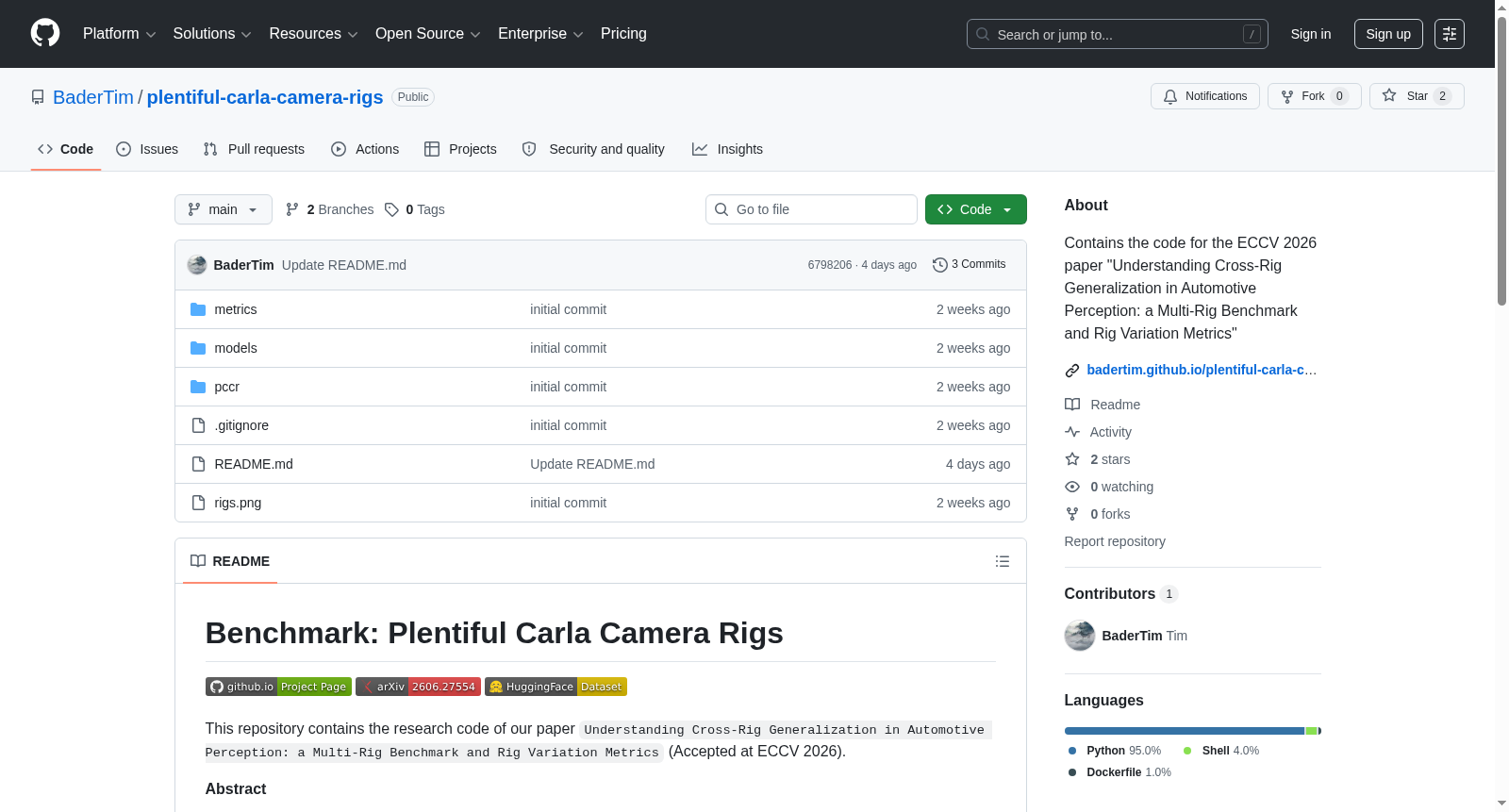Star the repository with Star button
The height and width of the screenshot is (812, 1509).
[x=1417, y=96]
